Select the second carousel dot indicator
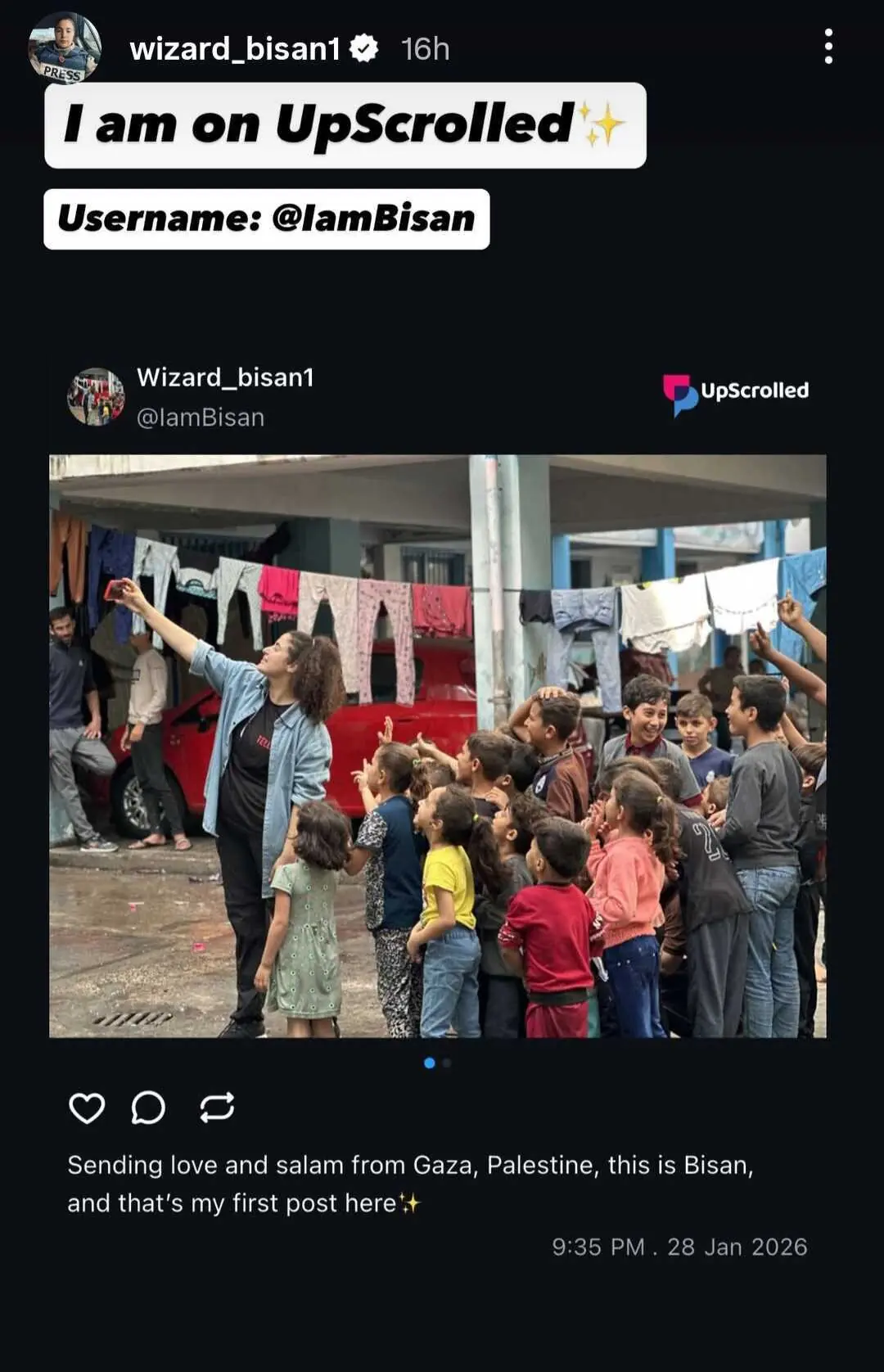The width and height of the screenshot is (884, 1372). click(447, 1063)
